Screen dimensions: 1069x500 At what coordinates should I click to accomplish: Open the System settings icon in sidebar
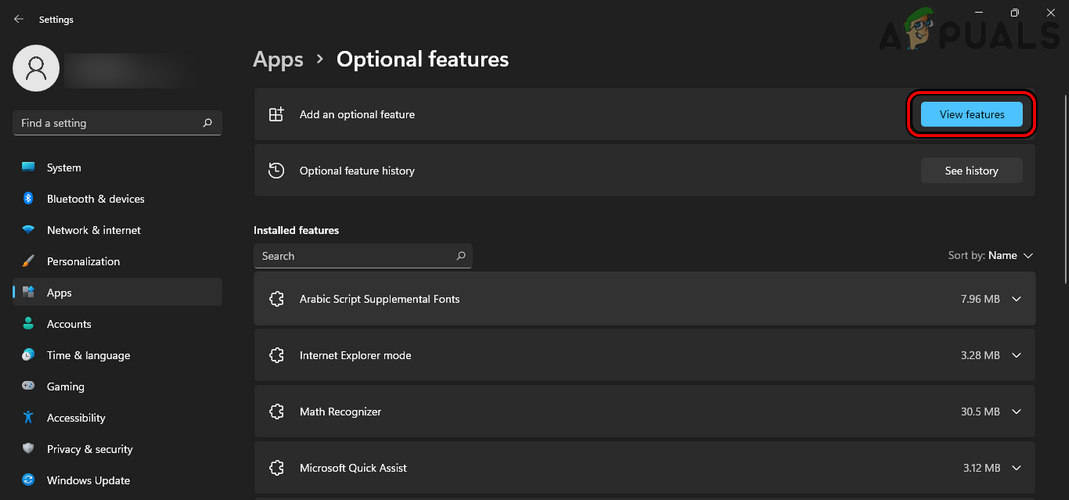click(28, 168)
